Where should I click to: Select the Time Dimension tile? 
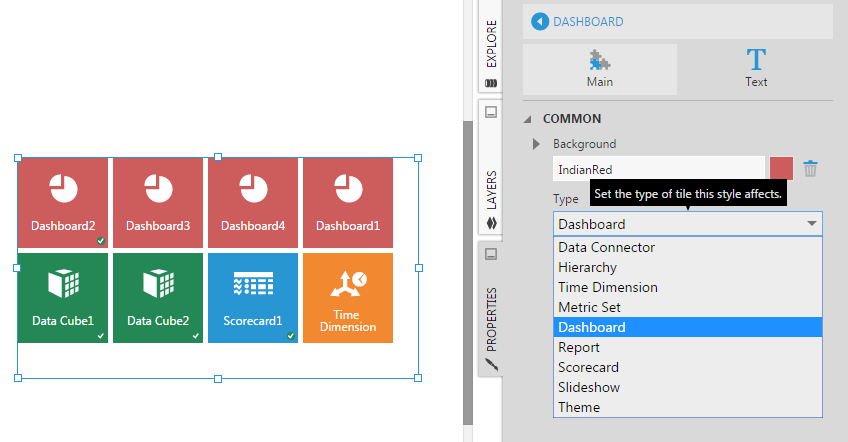(x=347, y=298)
